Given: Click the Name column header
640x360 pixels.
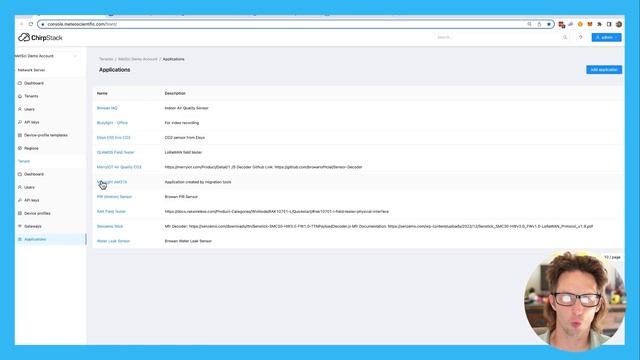Looking at the screenshot, I should click(102, 93).
